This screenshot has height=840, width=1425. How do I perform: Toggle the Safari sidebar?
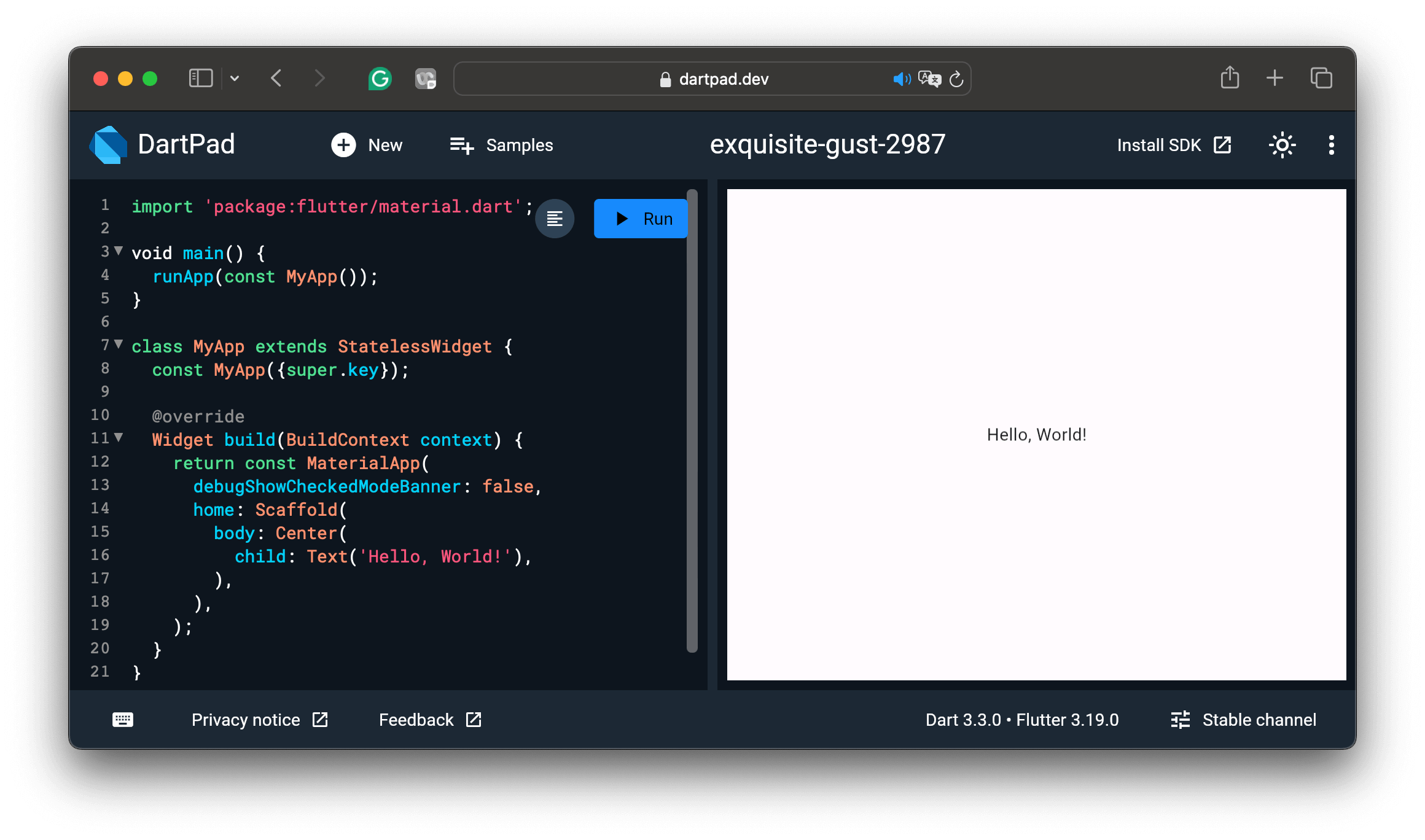tap(200, 78)
